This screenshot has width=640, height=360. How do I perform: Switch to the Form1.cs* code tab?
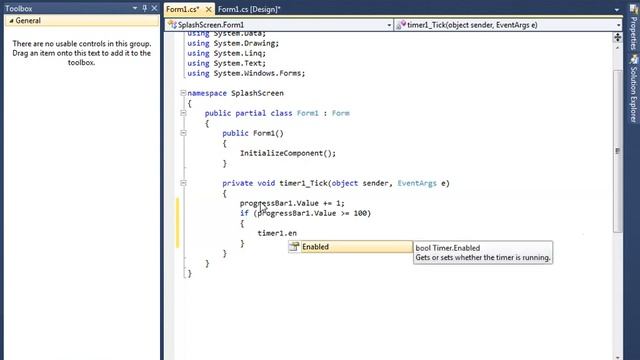point(183,9)
